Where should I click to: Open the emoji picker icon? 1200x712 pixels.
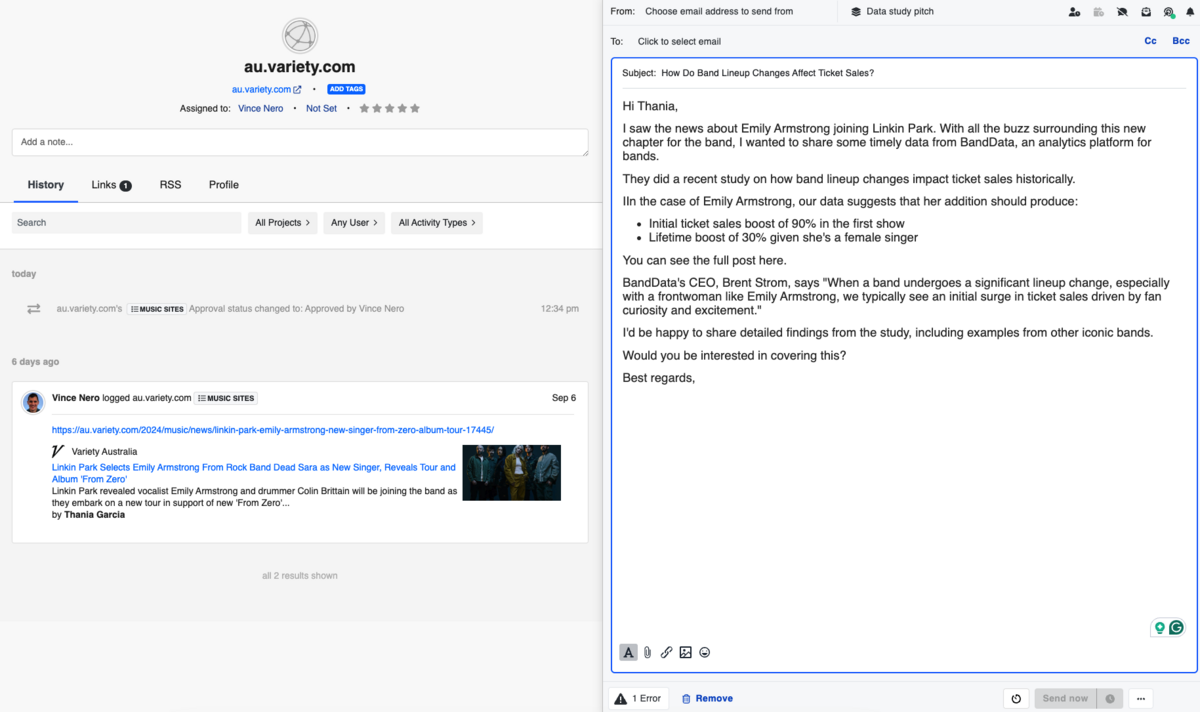pyautogui.click(x=704, y=652)
